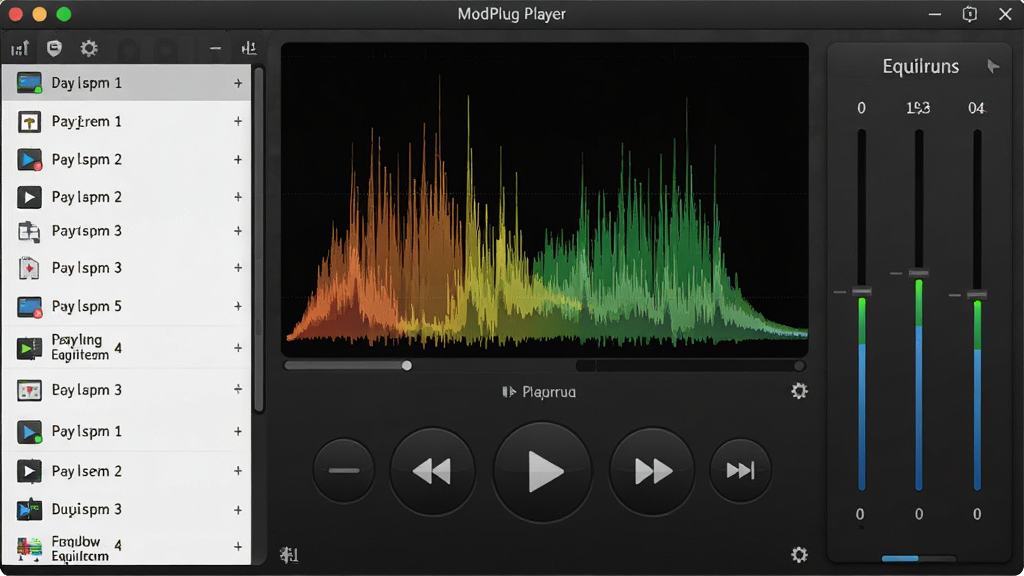Select the Pay:trem 1 playlist entry

127,121
